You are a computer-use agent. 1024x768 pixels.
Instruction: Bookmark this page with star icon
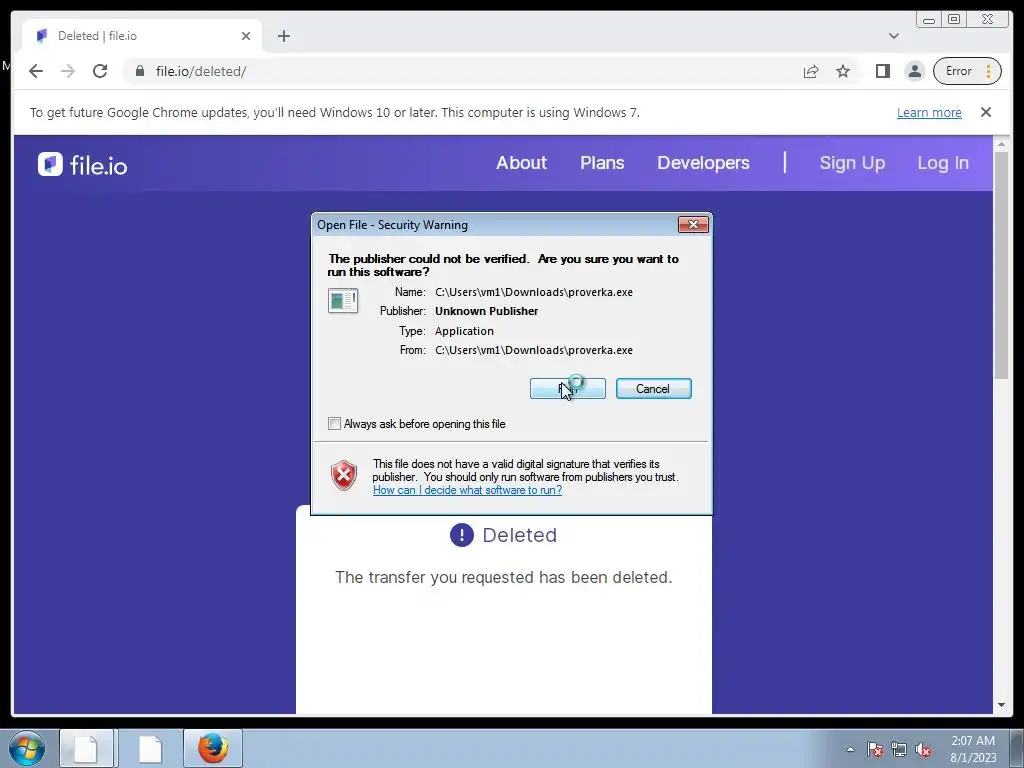point(843,71)
